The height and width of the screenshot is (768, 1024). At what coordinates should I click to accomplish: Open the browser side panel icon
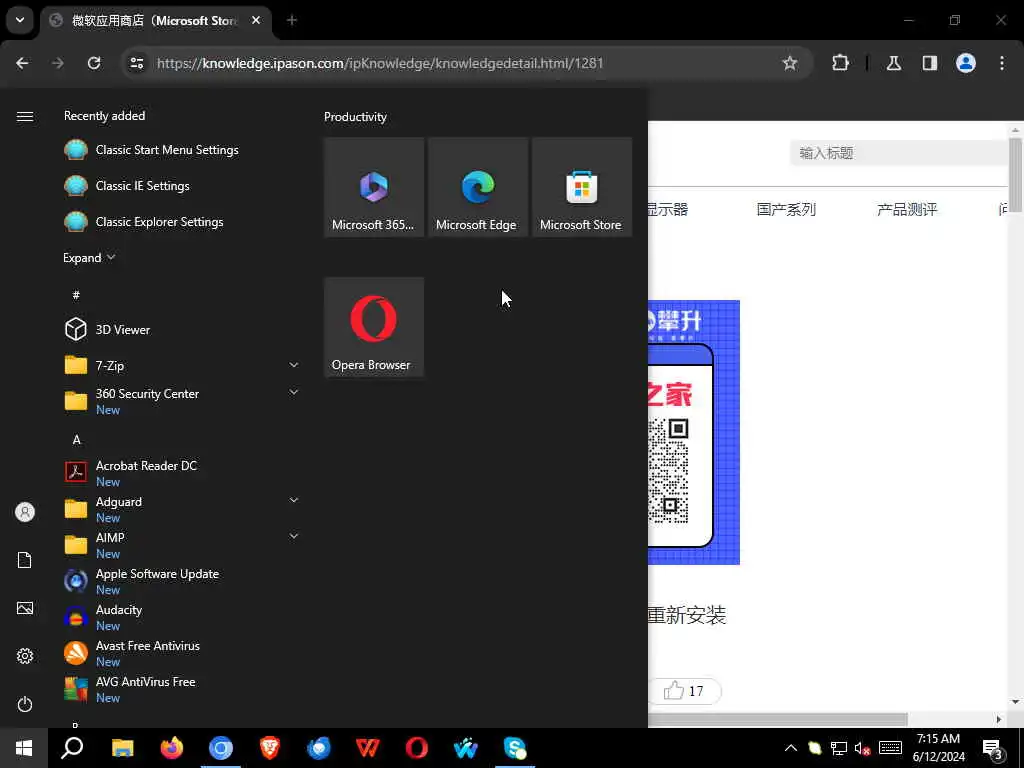[929, 63]
